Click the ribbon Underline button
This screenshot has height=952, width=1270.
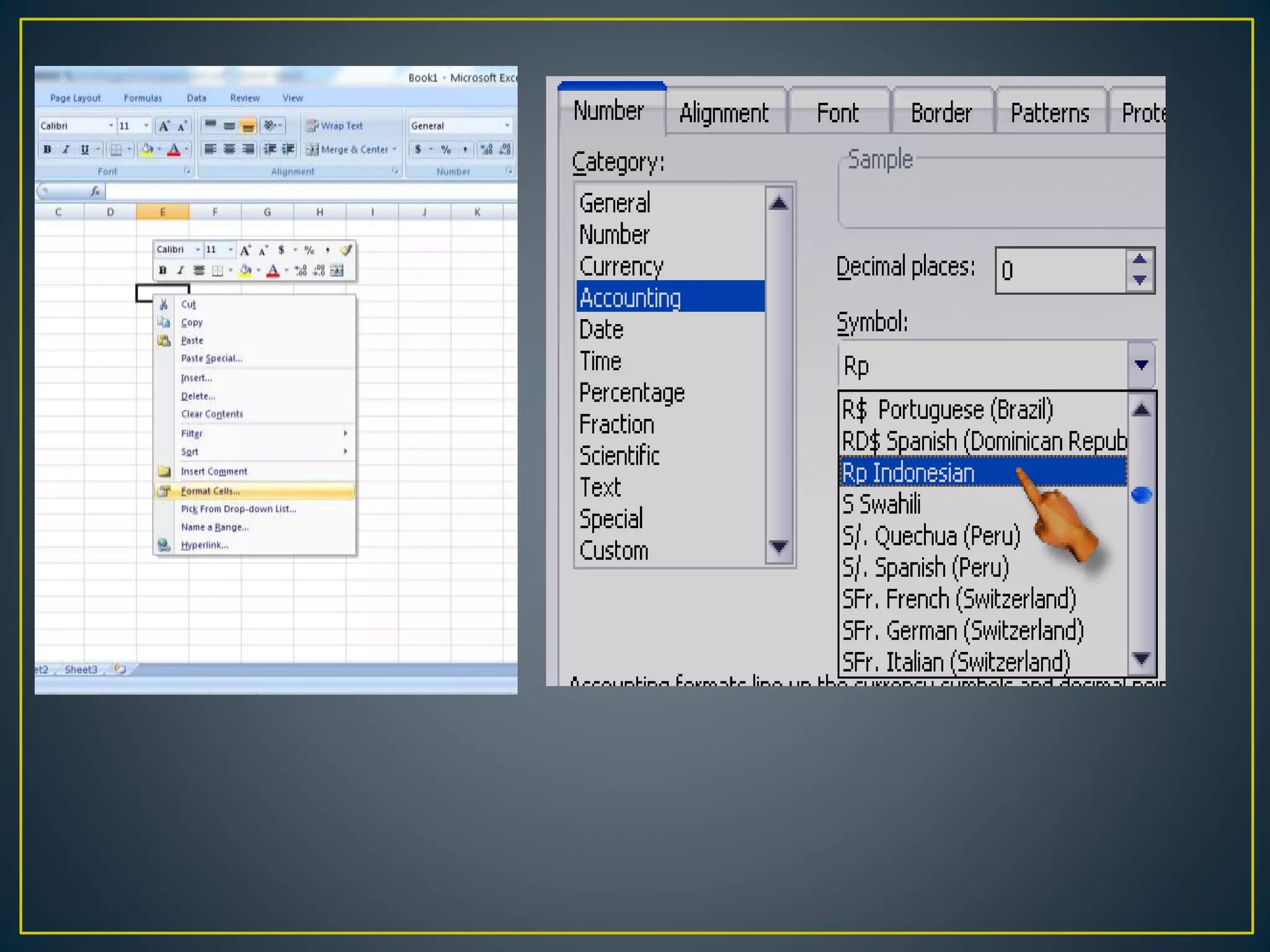pos(84,149)
